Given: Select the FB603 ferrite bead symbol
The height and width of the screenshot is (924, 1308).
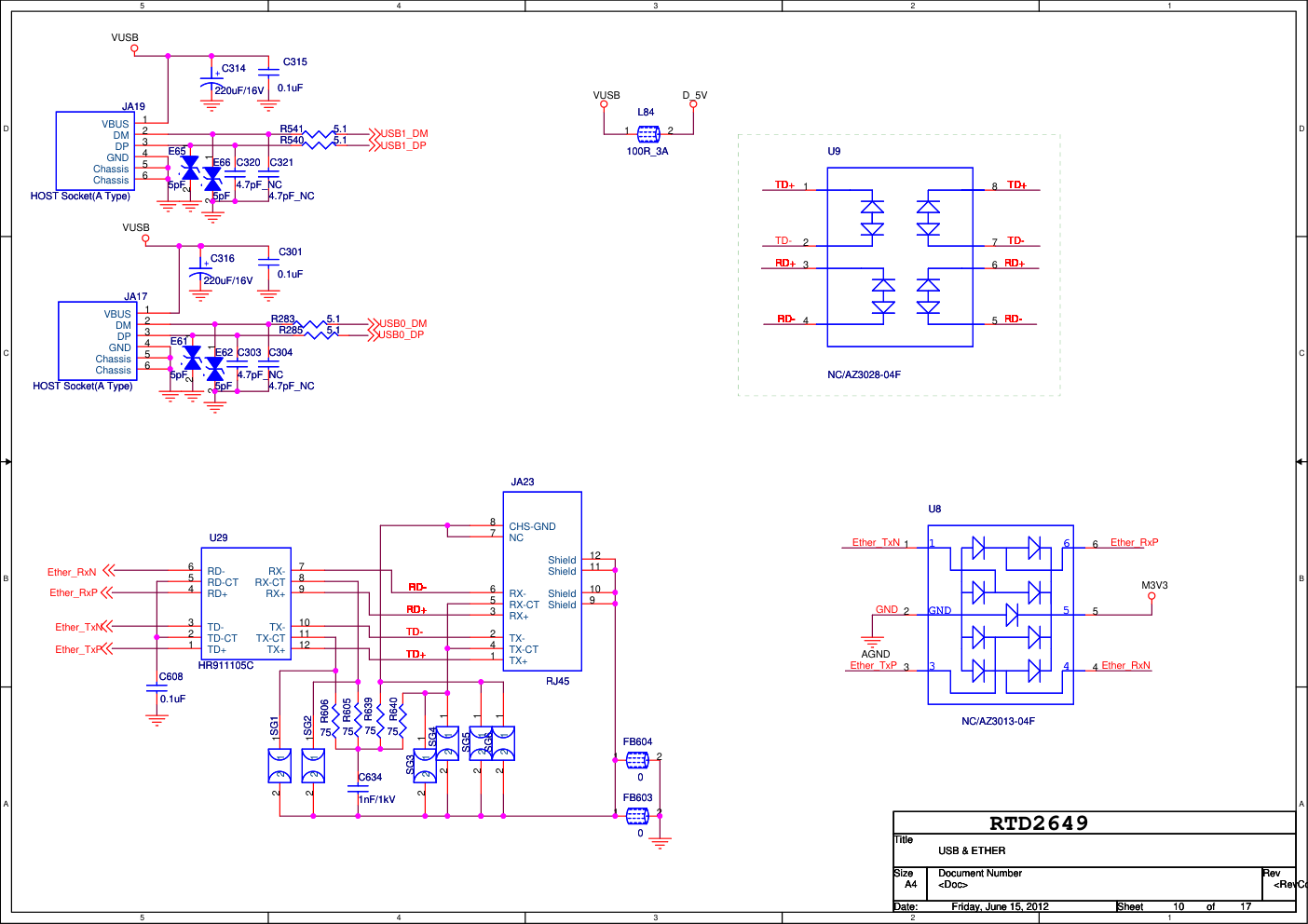Looking at the screenshot, I should pos(637,816).
